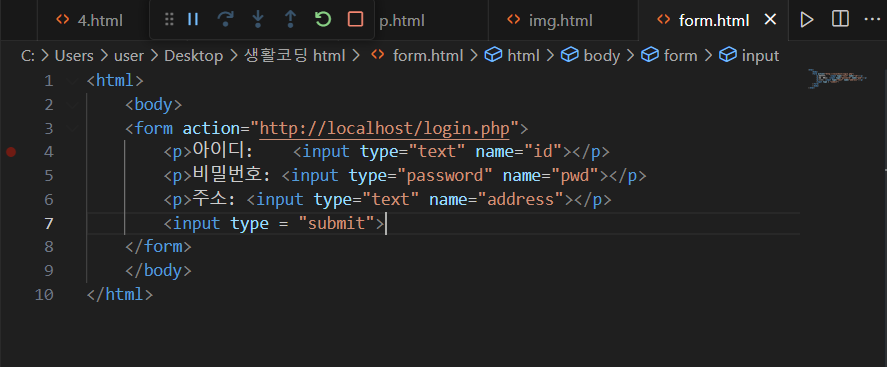Open the 생활코딩 html folder breadcrumb
The width and height of the screenshot is (887, 367).
pyautogui.click(x=295, y=55)
